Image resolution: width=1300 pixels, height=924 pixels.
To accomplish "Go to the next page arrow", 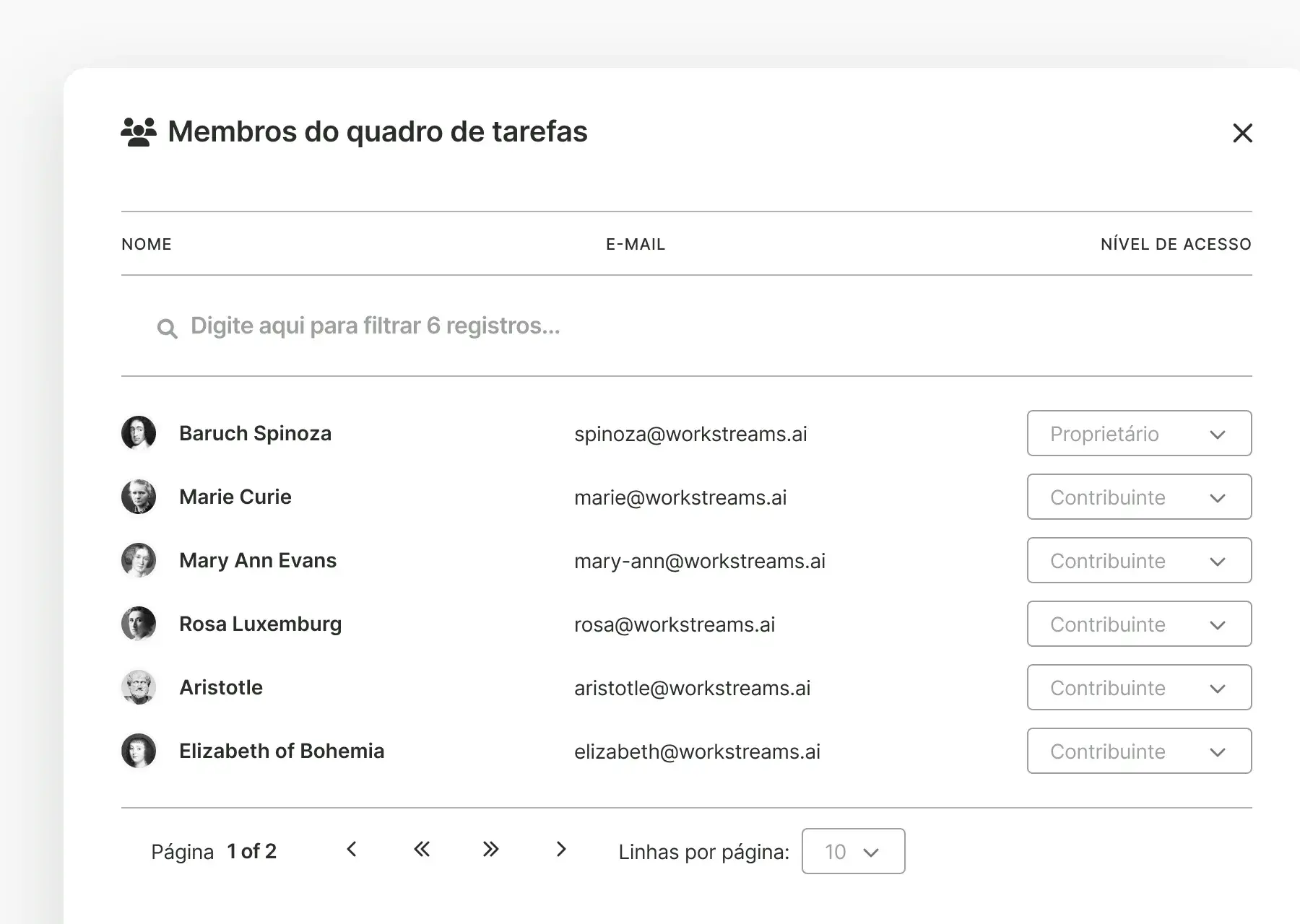I will pos(561,850).
